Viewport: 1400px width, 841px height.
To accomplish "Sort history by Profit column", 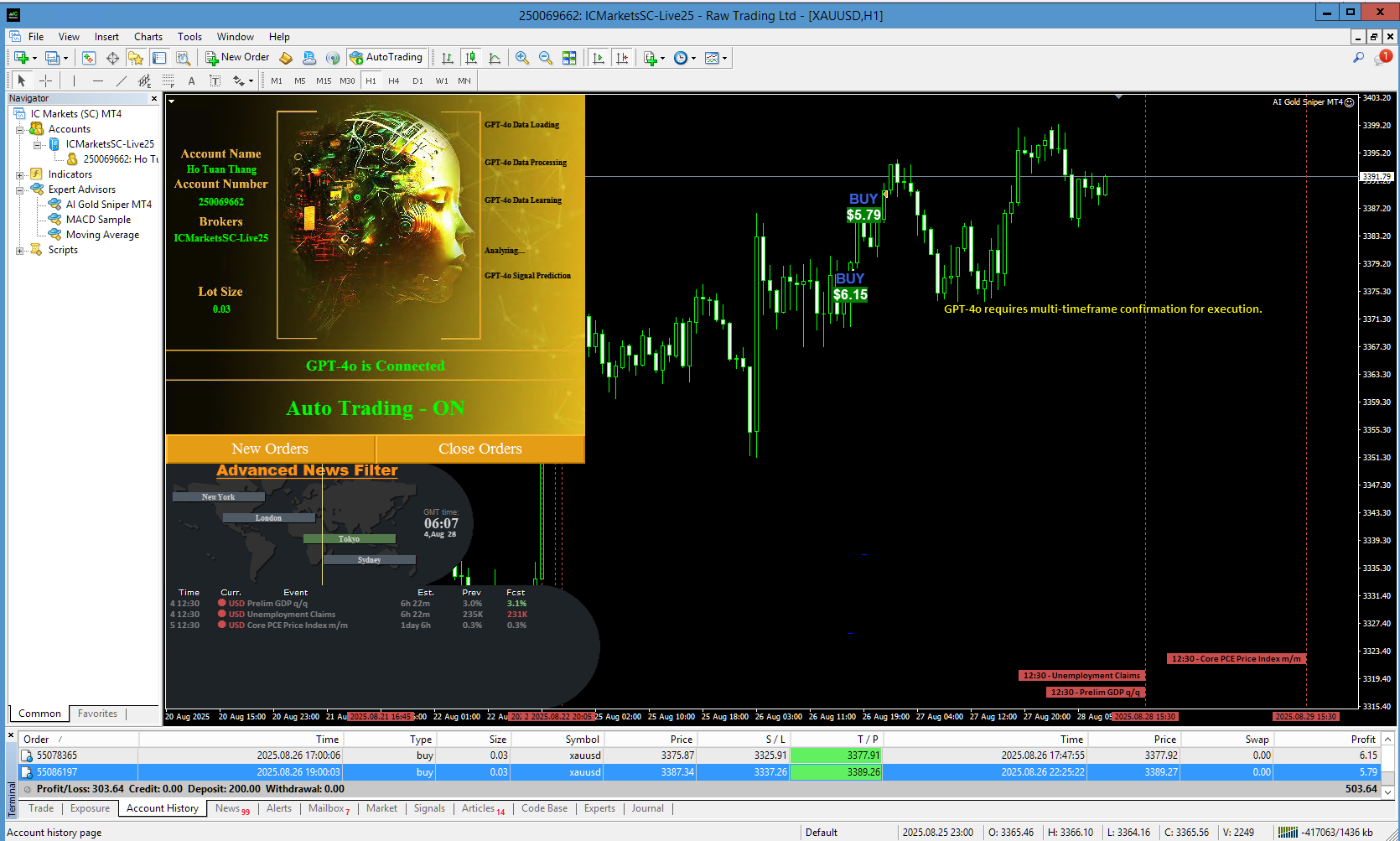I will pos(1326,740).
